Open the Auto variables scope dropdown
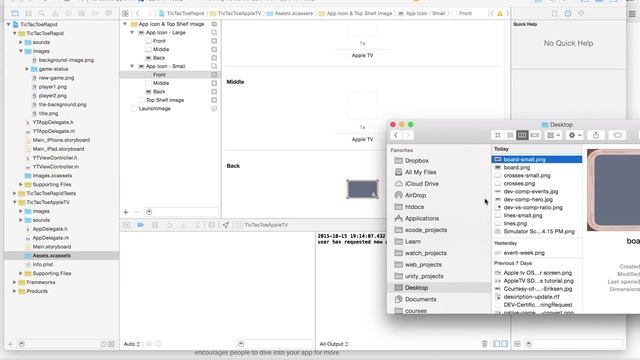Screen dimensions: 640x360 132,344
